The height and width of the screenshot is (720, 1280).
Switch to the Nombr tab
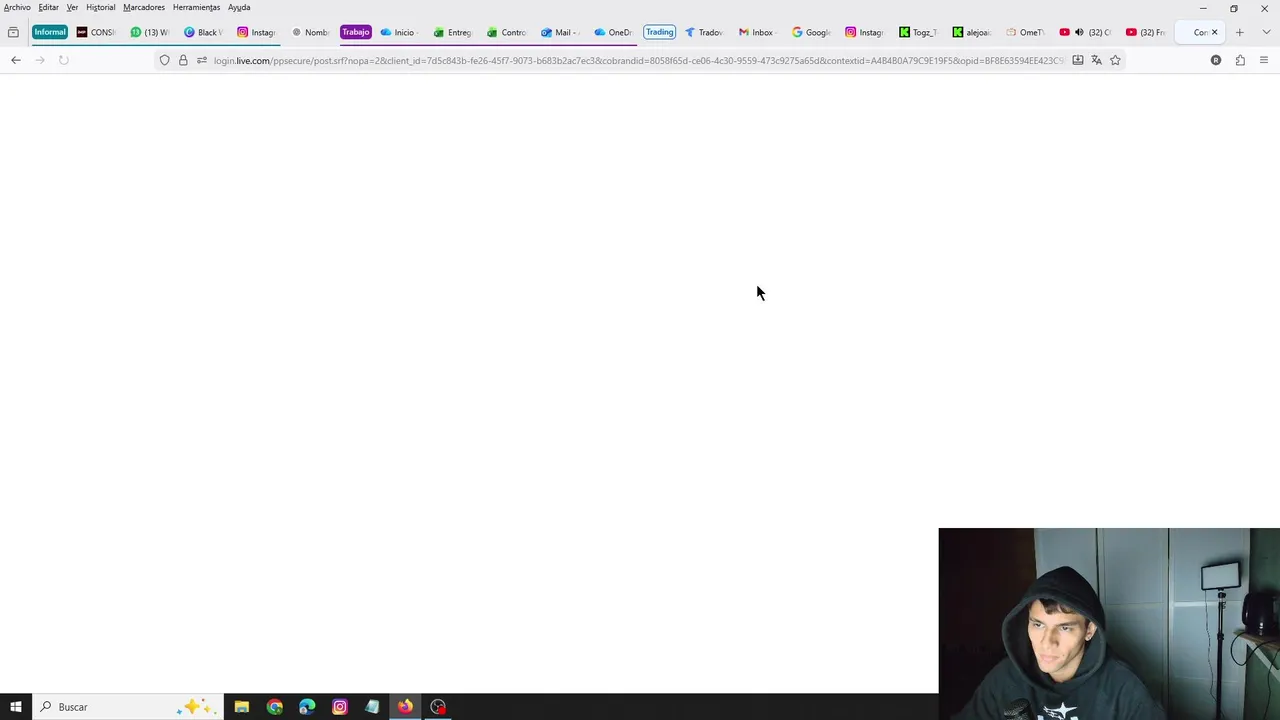pos(310,32)
